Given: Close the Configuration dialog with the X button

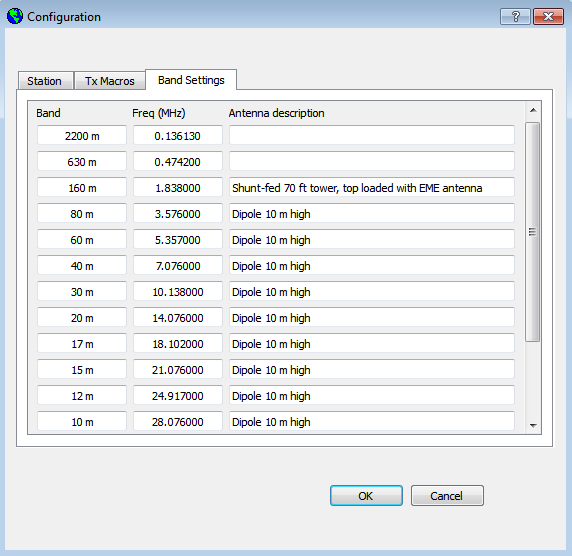Looking at the screenshot, I should click(x=548, y=17).
